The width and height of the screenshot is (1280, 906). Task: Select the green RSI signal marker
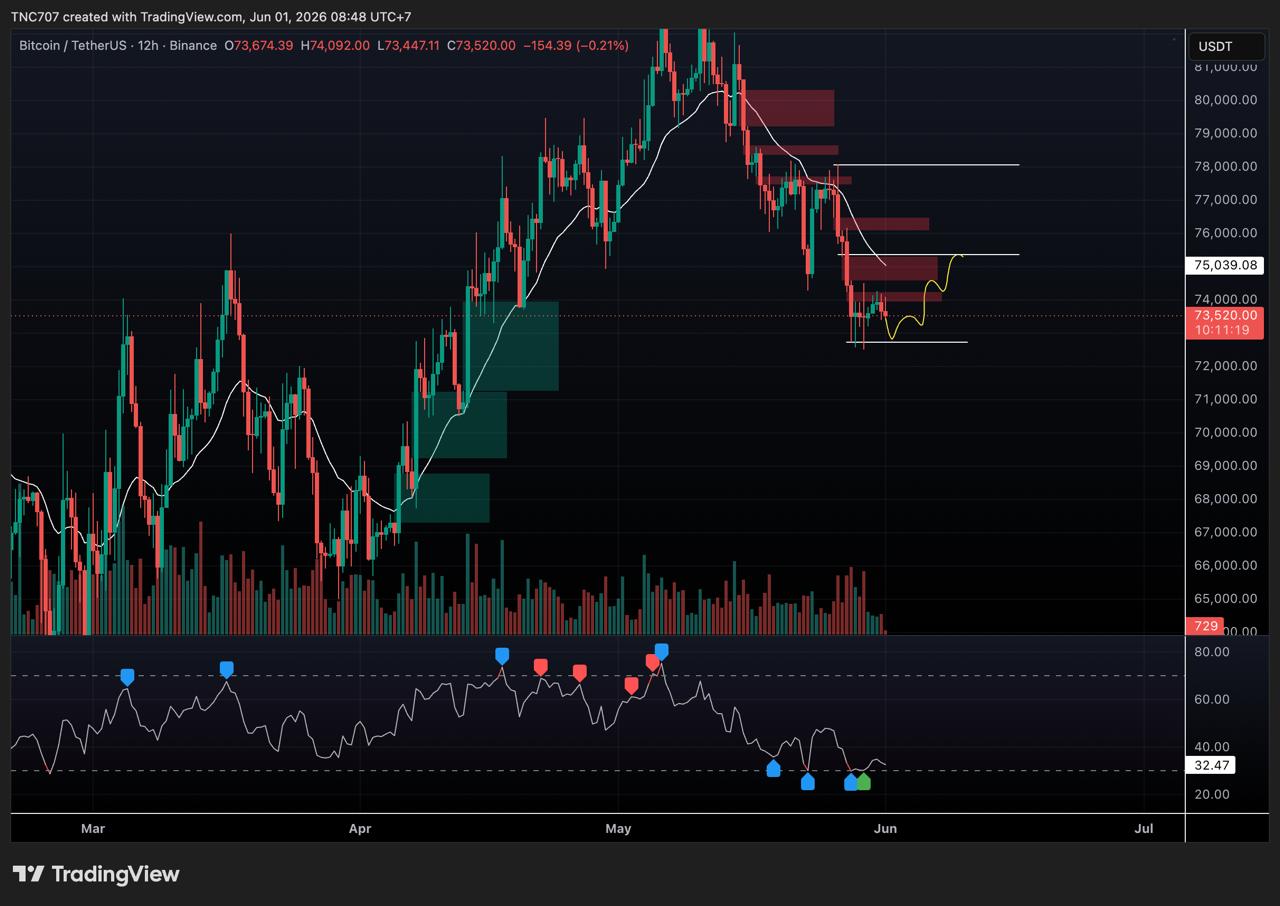(x=864, y=782)
